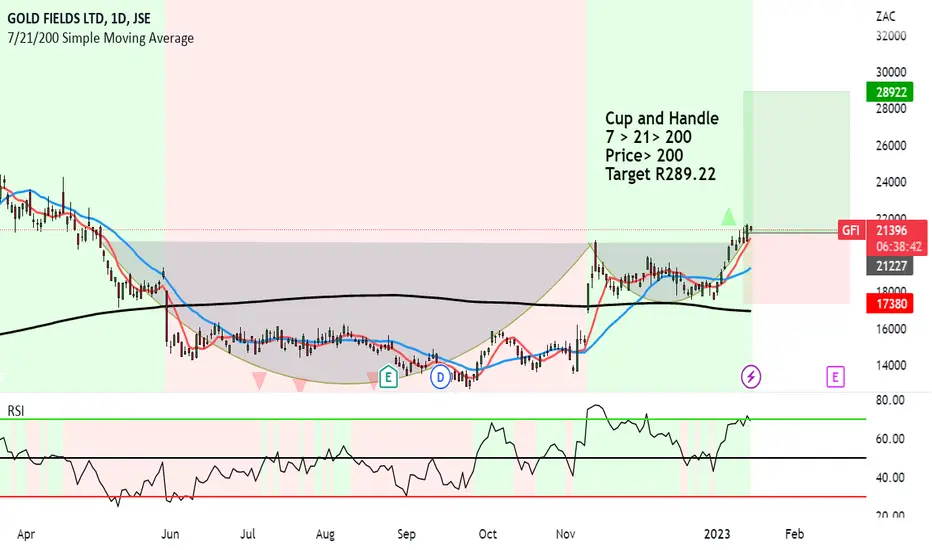
Task: Click the 21227 grey price label
Action: click(x=890, y=266)
